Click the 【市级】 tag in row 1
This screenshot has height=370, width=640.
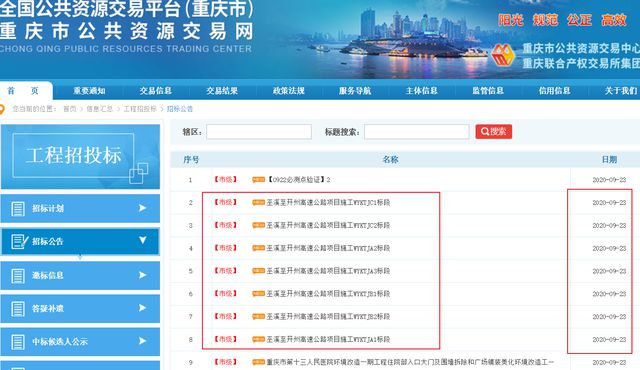pos(225,180)
